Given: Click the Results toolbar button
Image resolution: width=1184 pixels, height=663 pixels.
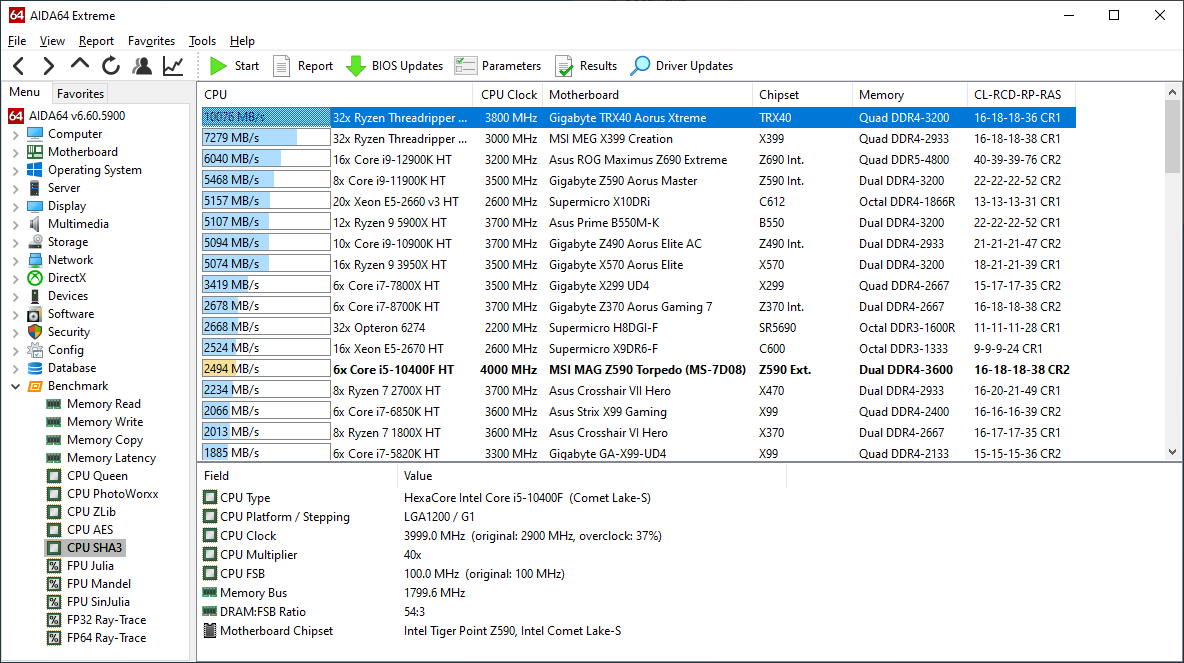Looking at the screenshot, I should tap(586, 66).
